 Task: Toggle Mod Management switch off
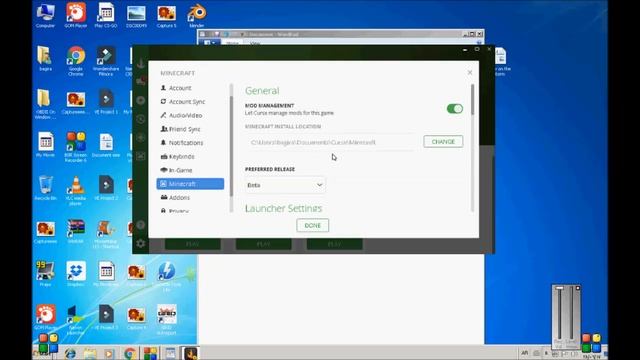point(455,109)
